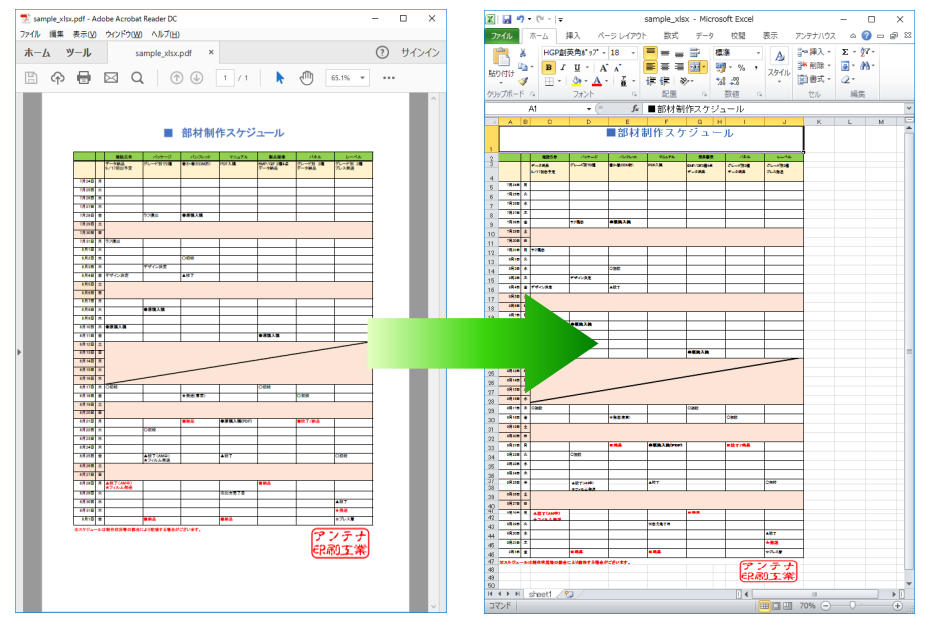Go to next page in Acrobat
The image size is (930, 630).
point(197,78)
